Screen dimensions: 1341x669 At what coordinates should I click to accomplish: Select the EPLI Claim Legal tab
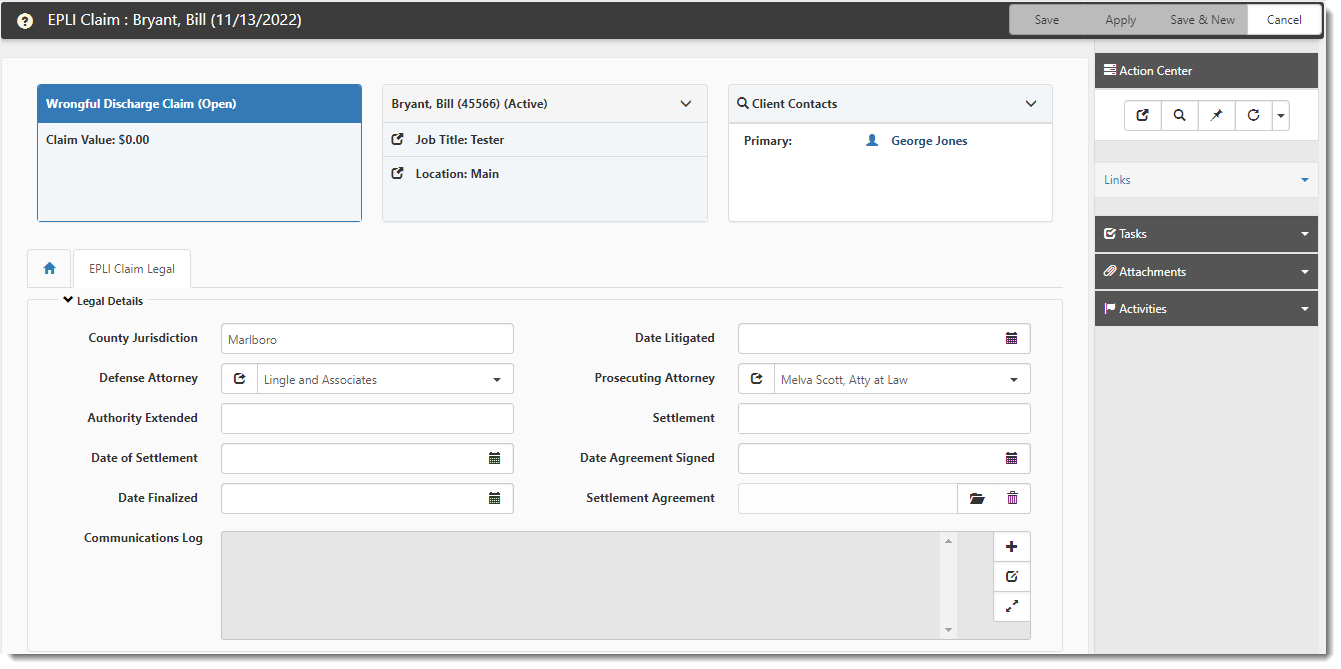(x=132, y=269)
